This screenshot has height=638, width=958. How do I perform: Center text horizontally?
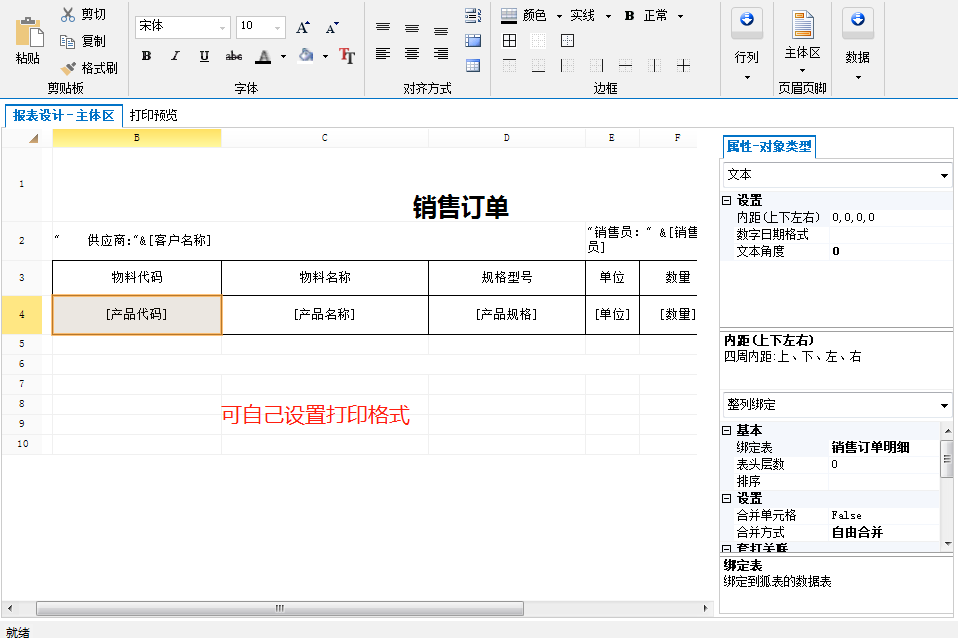tap(412, 54)
